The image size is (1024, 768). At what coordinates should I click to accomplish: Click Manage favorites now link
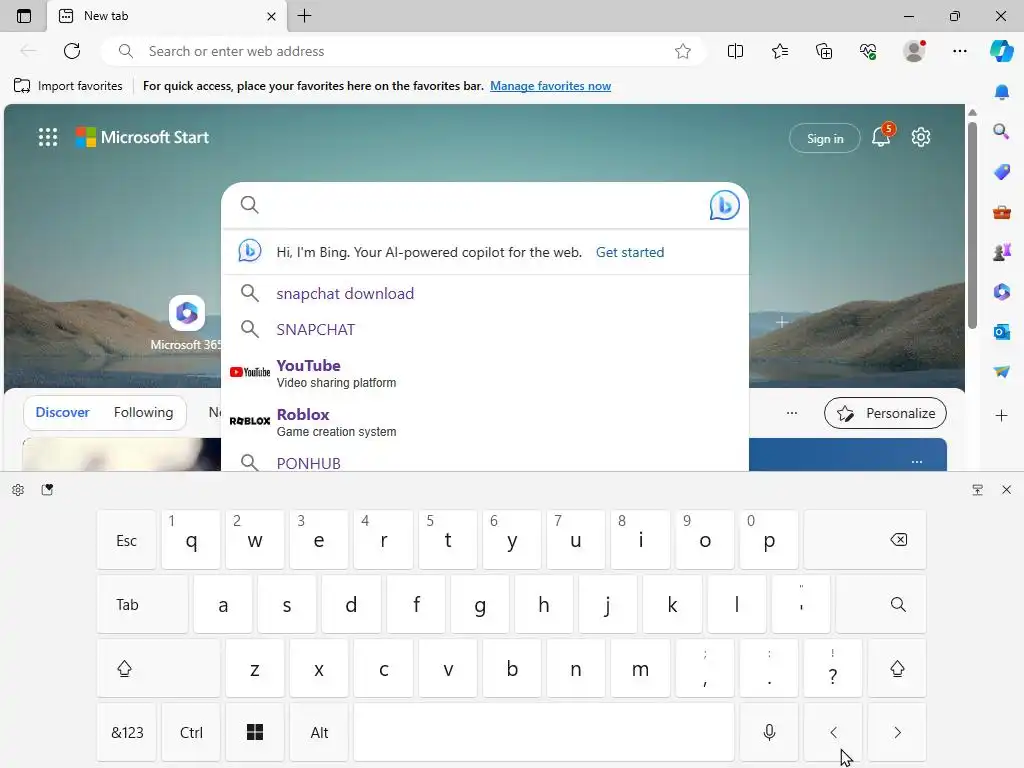tap(551, 86)
